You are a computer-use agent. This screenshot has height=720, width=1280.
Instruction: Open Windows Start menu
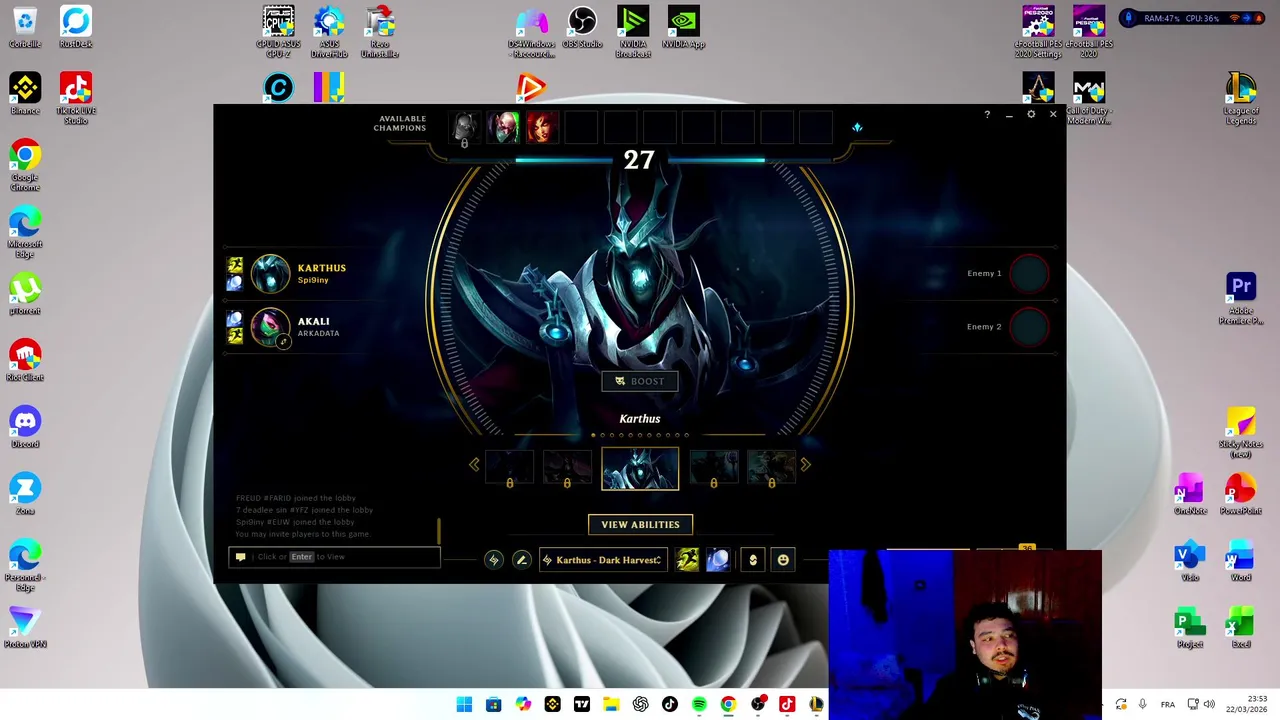[x=464, y=705]
